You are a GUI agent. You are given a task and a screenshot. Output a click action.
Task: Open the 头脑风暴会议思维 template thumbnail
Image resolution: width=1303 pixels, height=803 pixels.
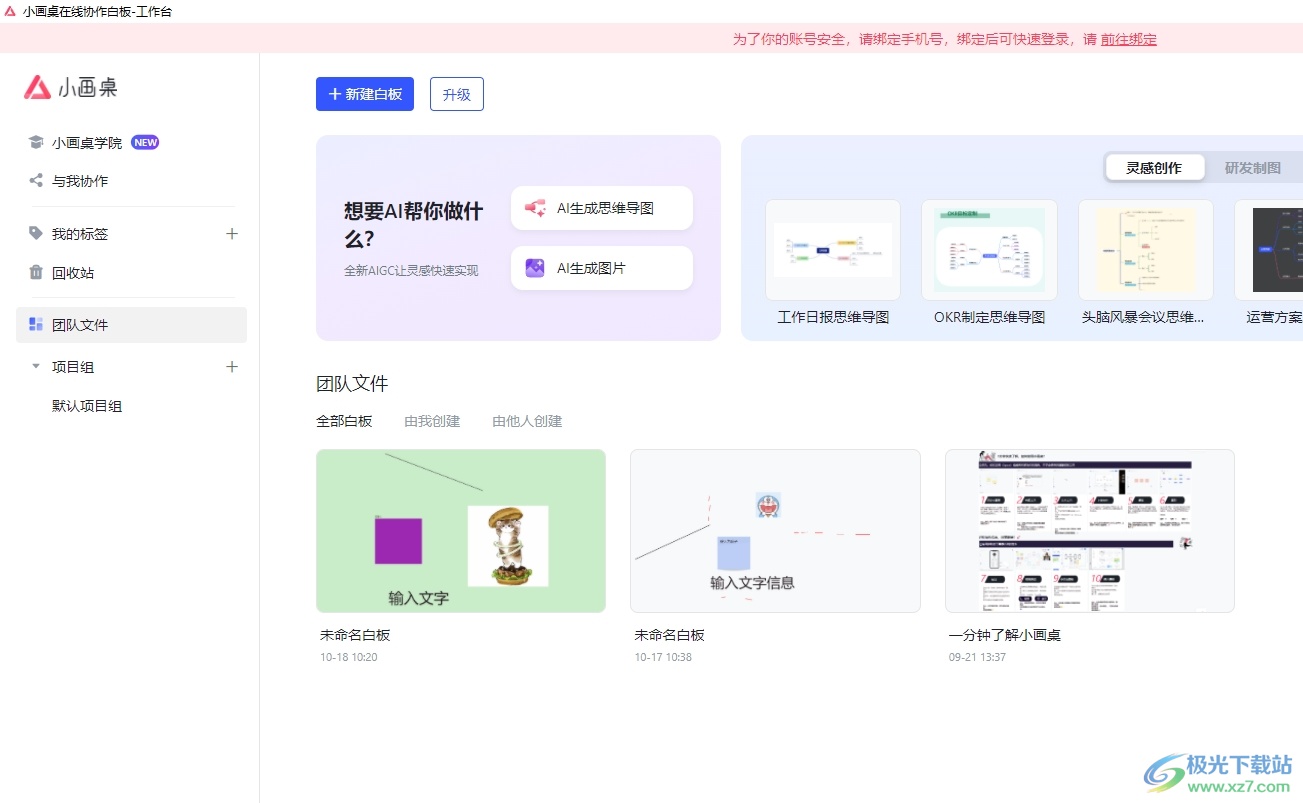pyautogui.click(x=1145, y=250)
